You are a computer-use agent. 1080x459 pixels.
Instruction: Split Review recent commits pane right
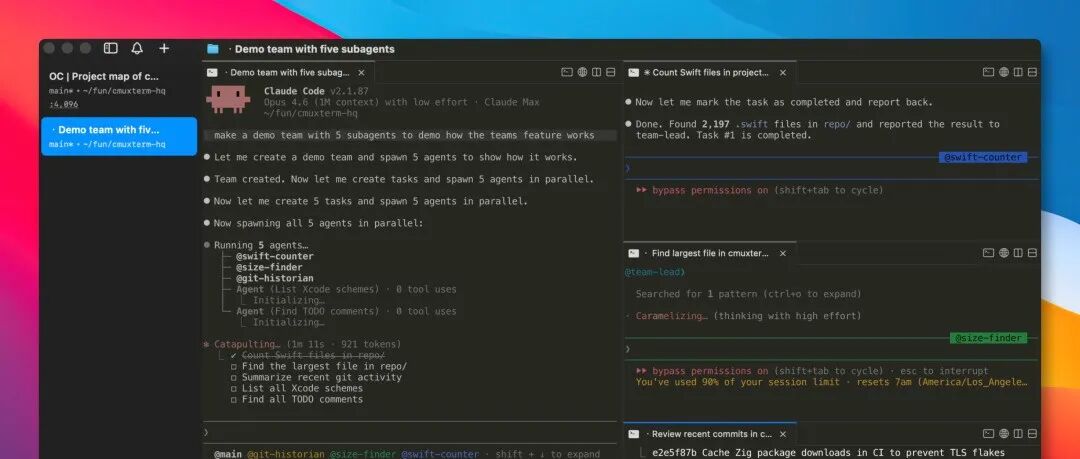[1018, 434]
